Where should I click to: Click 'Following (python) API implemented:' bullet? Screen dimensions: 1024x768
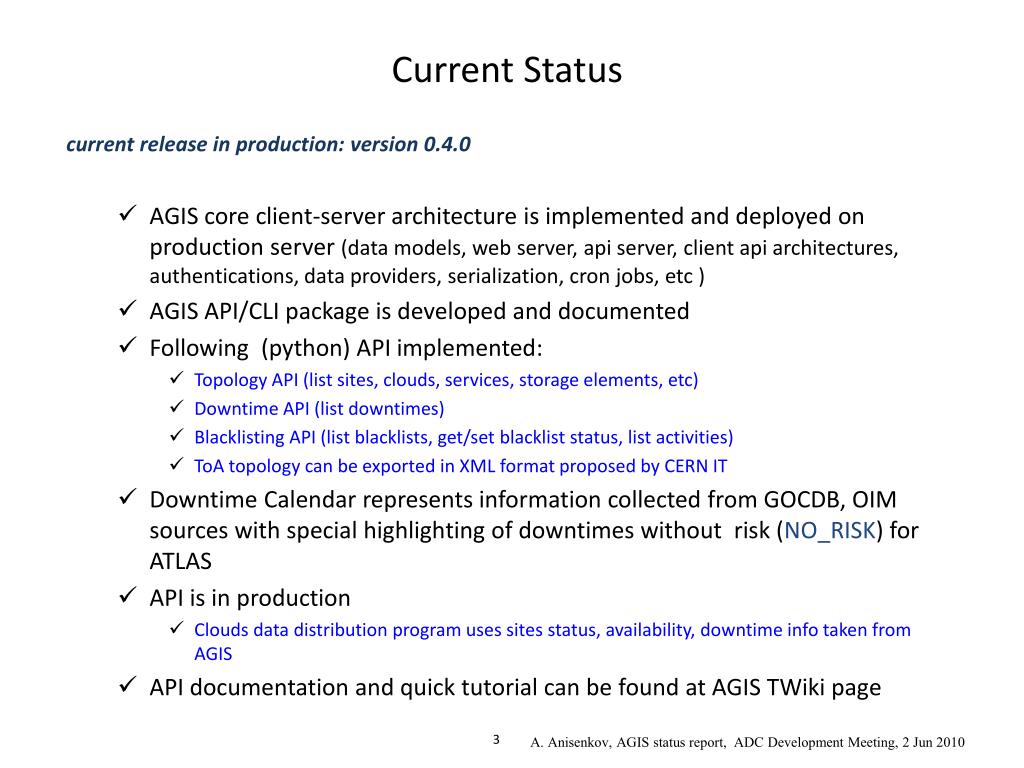[346, 348]
